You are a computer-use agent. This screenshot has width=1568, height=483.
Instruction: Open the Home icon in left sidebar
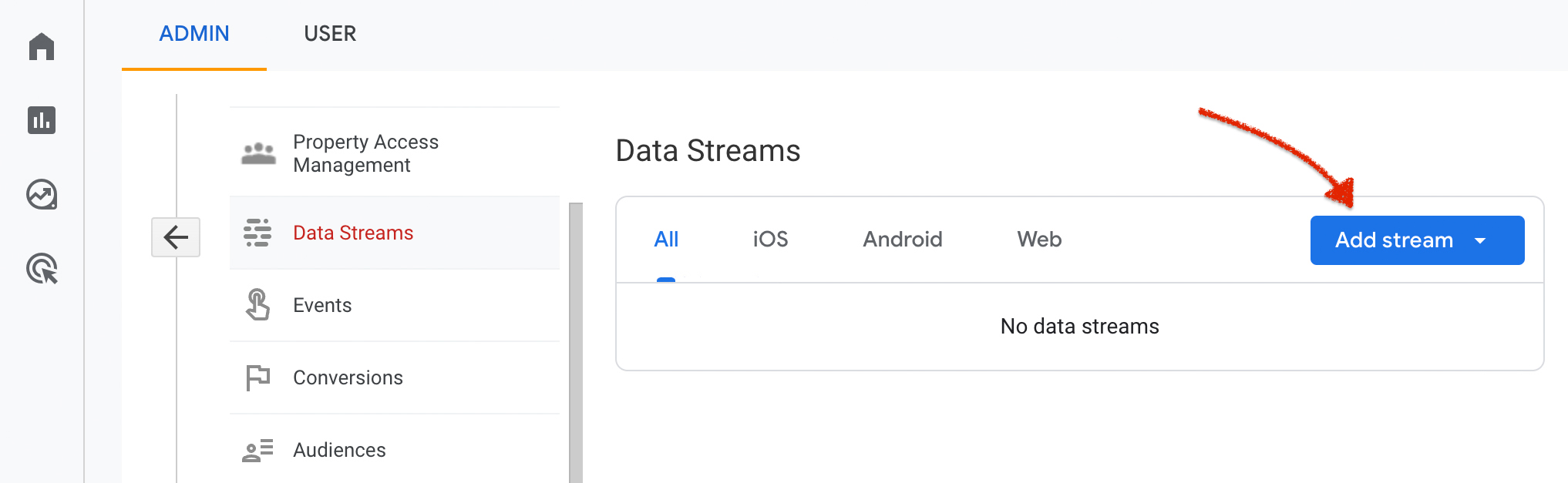[x=42, y=46]
